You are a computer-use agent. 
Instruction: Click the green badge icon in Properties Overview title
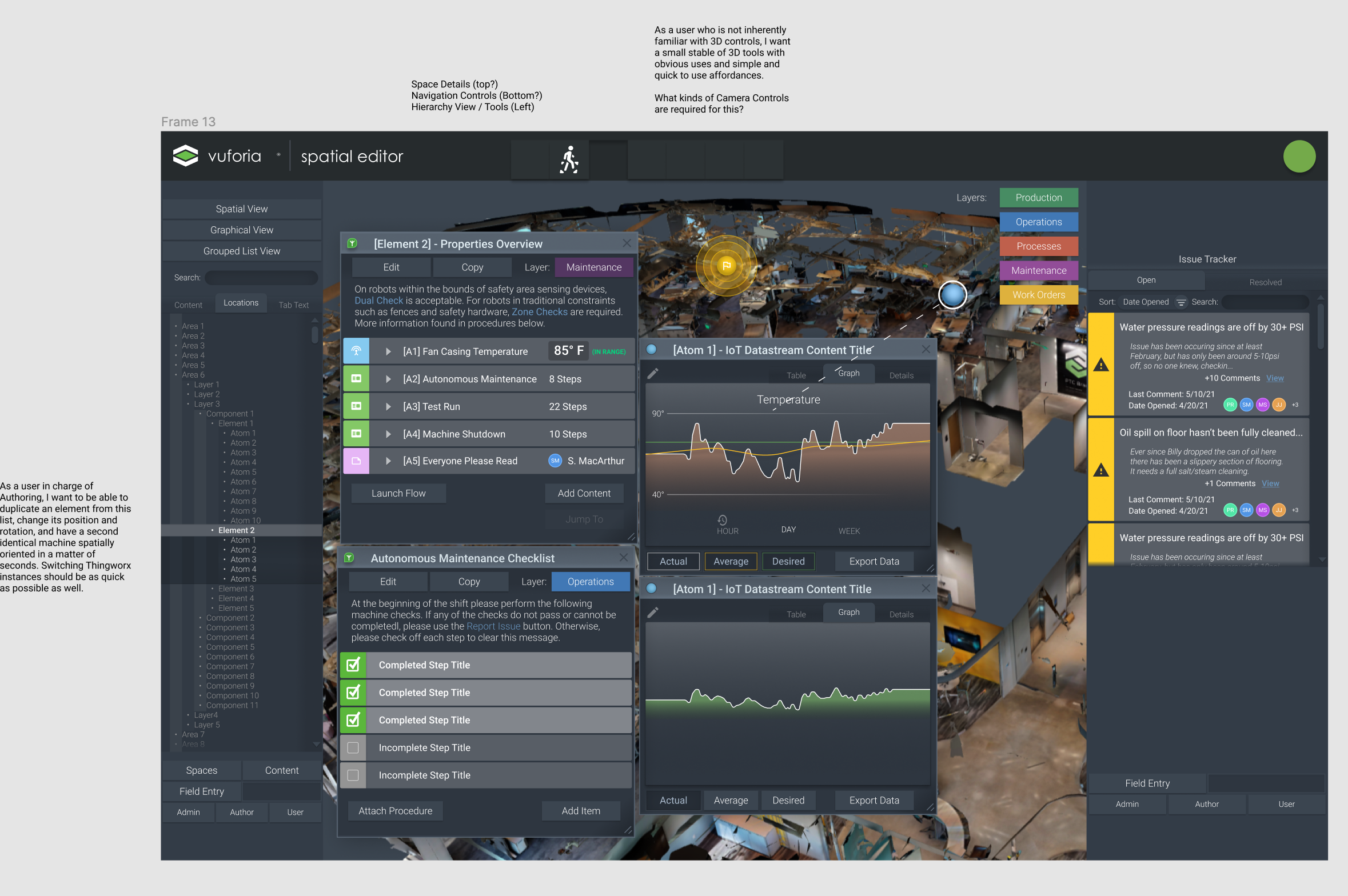[x=353, y=243]
